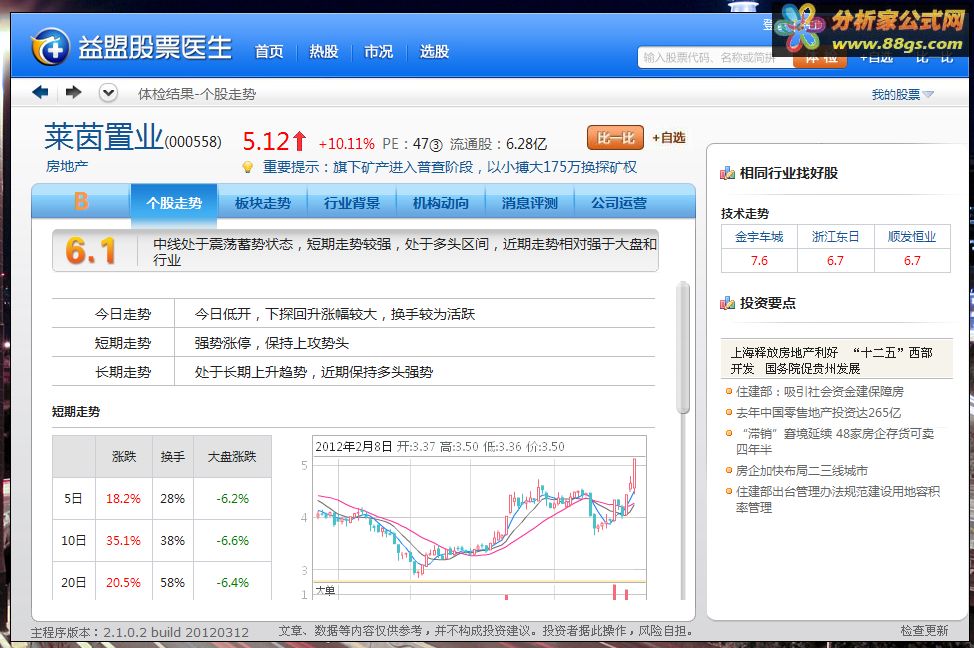Click the 房地产 industry label
The height and width of the screenshot is (648, 974).
[x=66, y=166]
